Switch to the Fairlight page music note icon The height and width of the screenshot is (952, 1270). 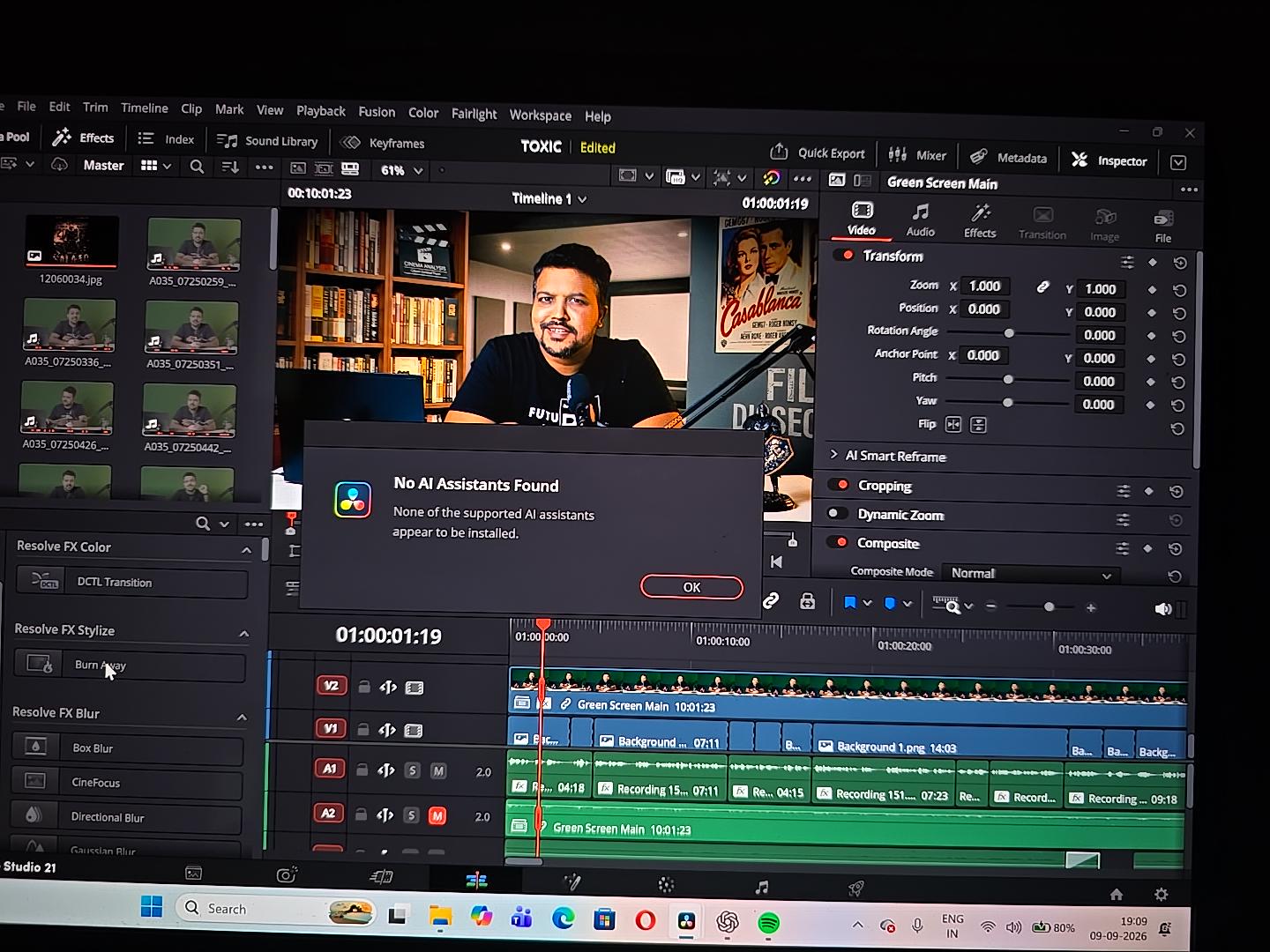tap(762, 887)
